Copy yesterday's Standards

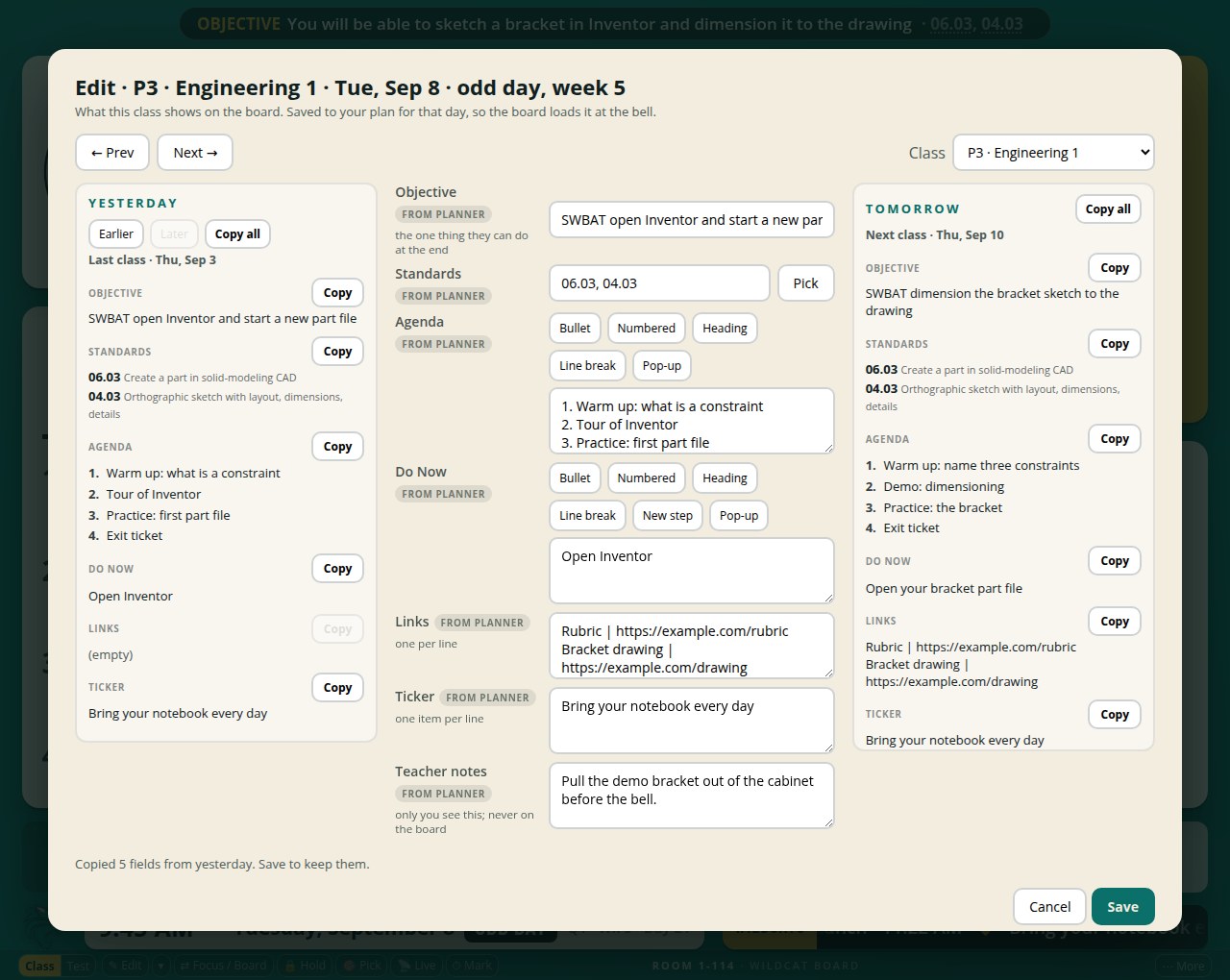click(x=337, y=352)
